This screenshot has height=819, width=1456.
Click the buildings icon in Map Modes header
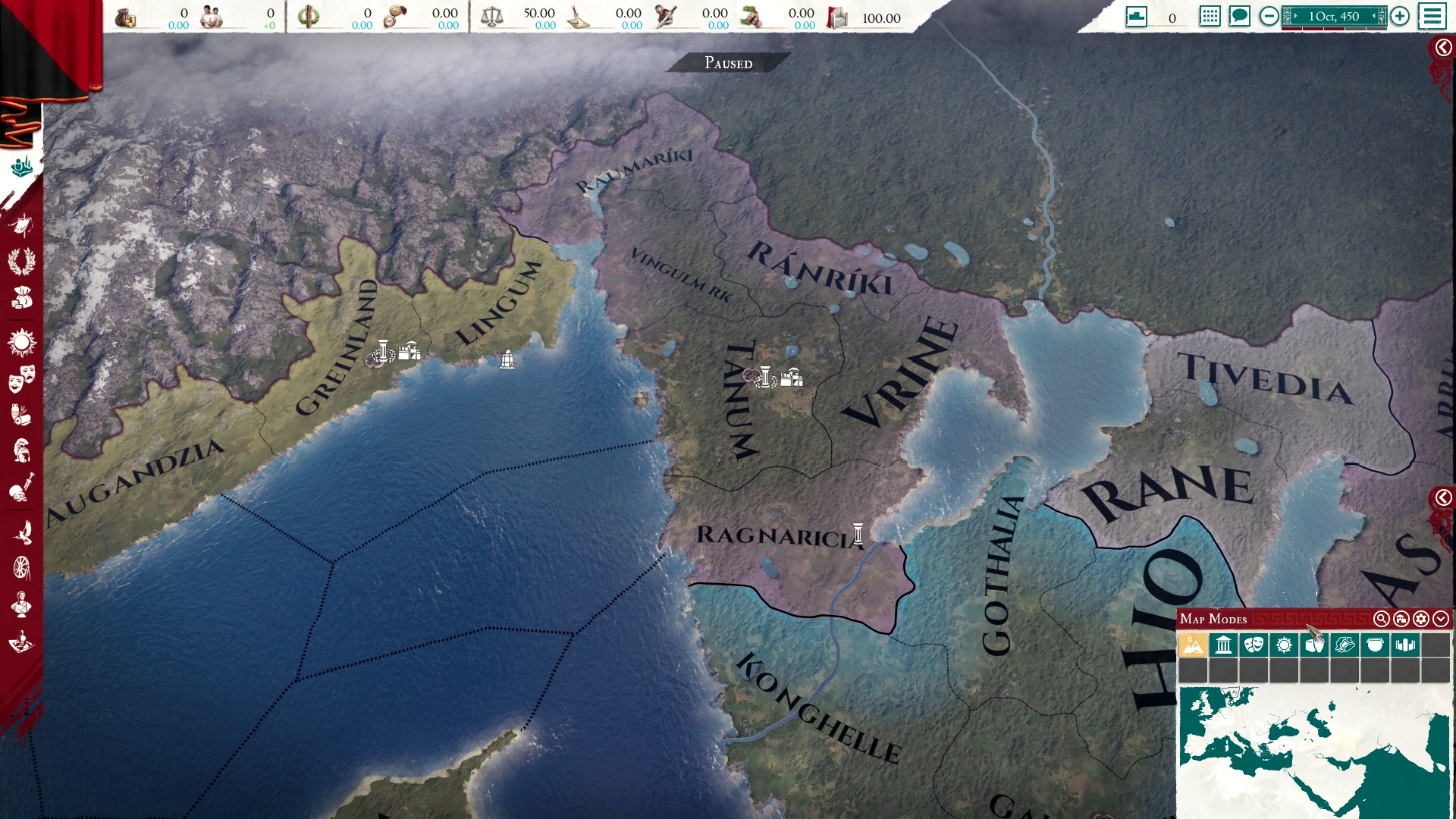tap(1401, 619)
